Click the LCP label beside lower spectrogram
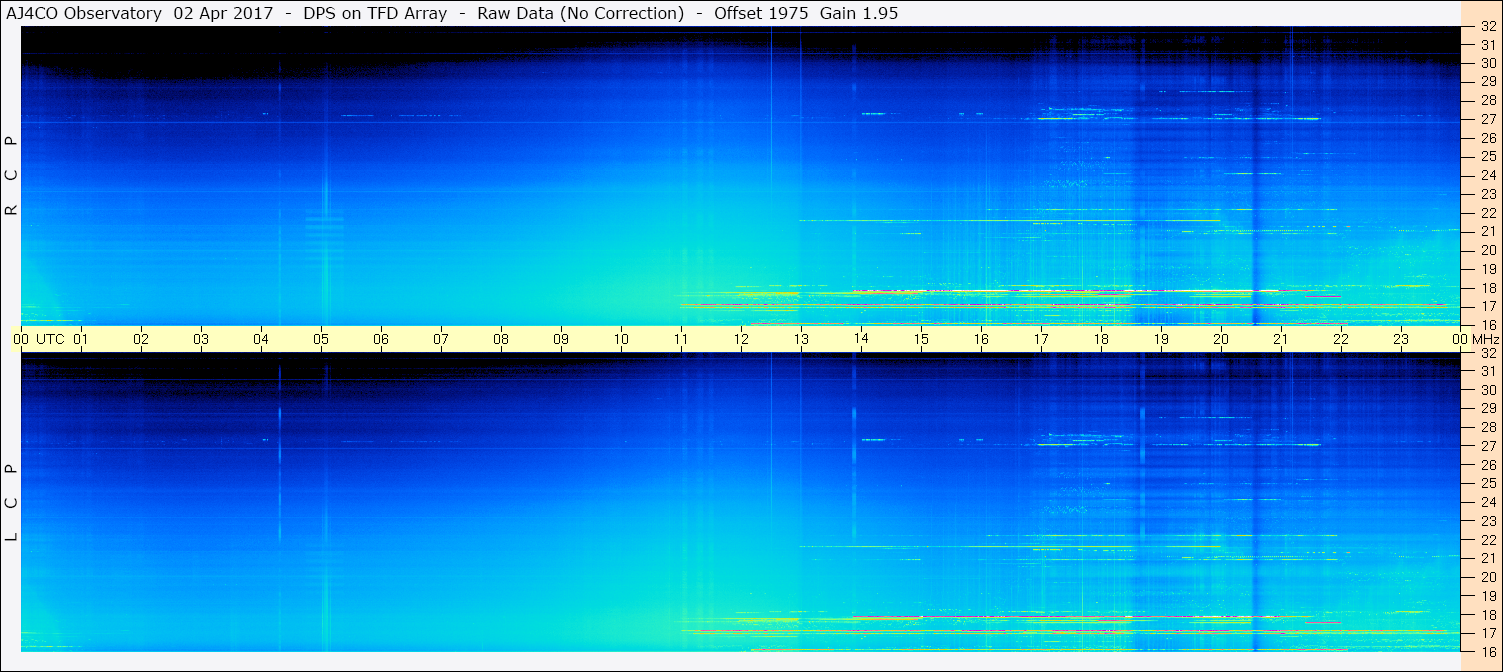This screenshot has width=1503, height=672. tap(12, 502)
